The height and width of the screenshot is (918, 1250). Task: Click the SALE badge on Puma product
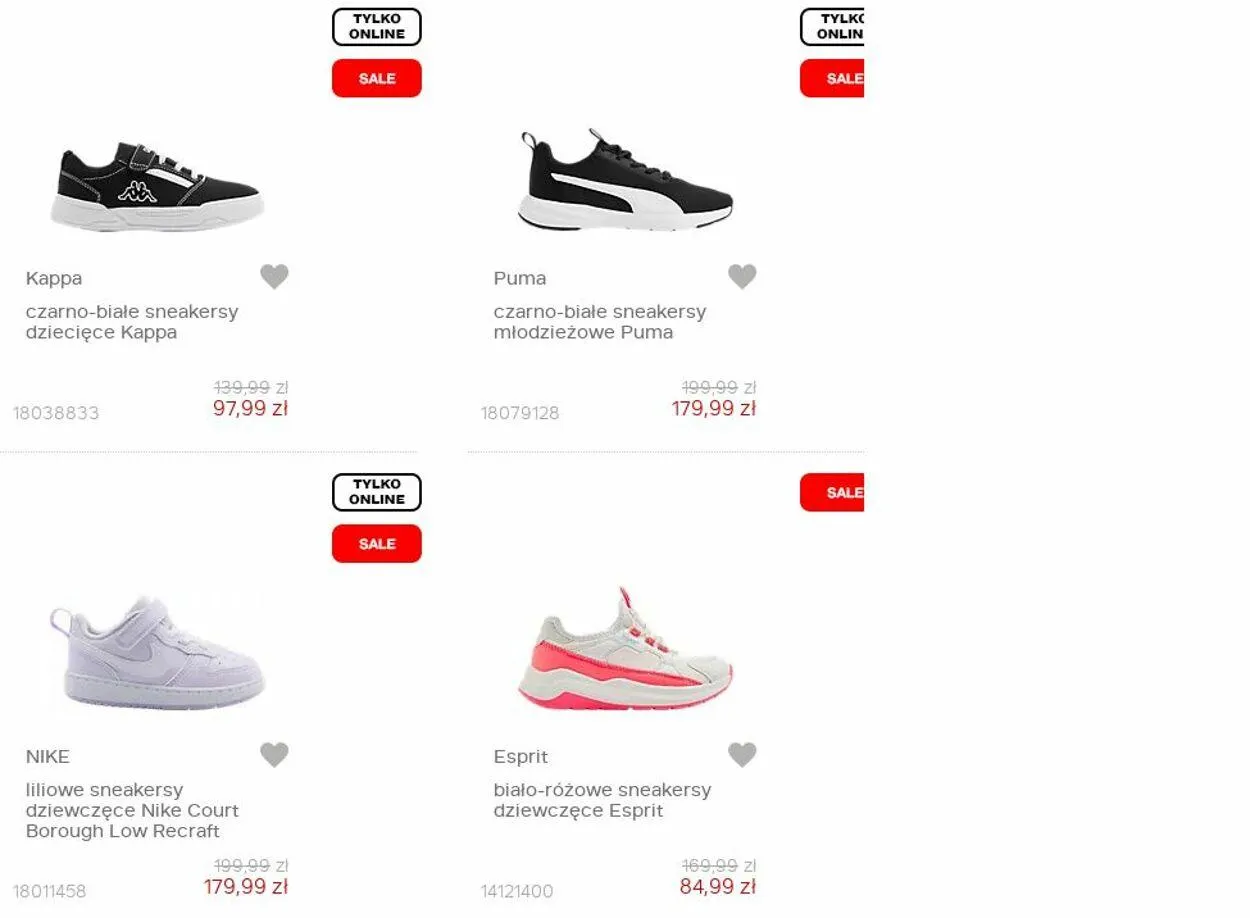[832, 78]
